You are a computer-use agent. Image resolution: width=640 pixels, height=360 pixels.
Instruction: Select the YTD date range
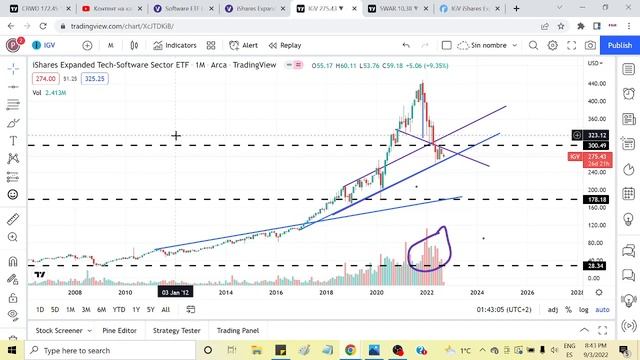coord(119,310)
